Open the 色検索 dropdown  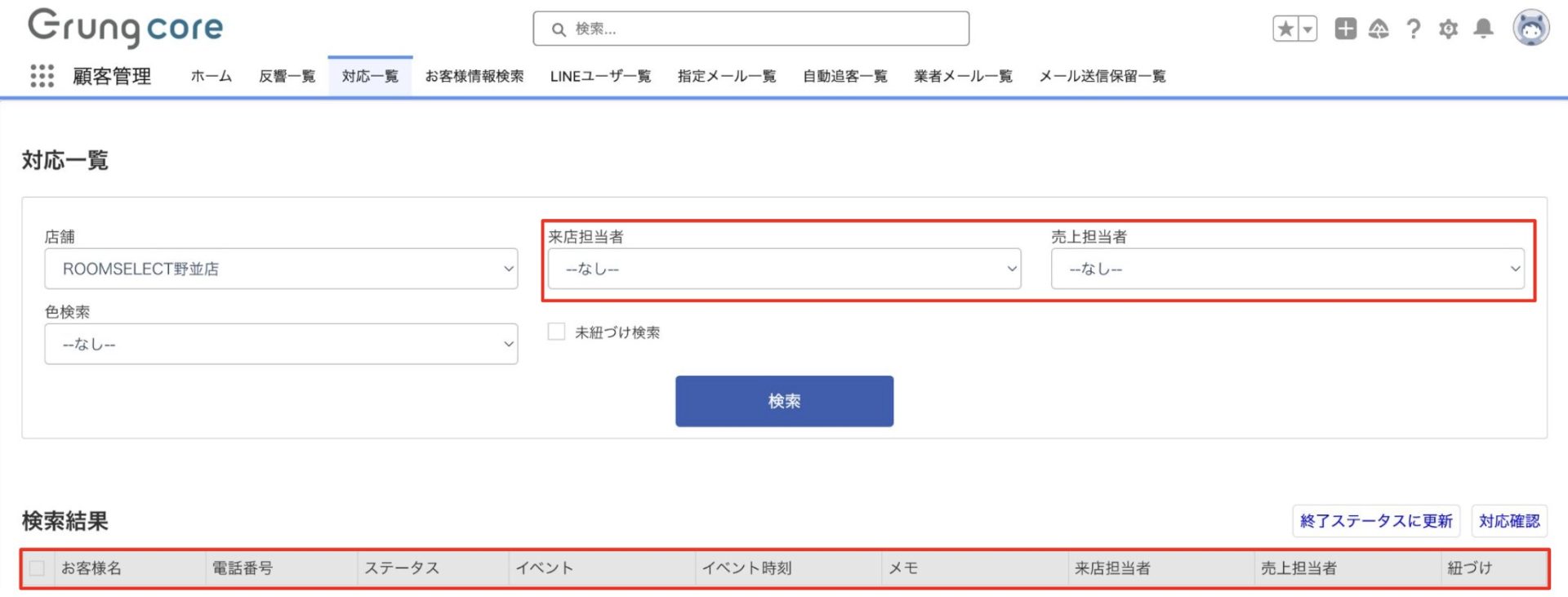pyautogui.click(x=281, y=344)
